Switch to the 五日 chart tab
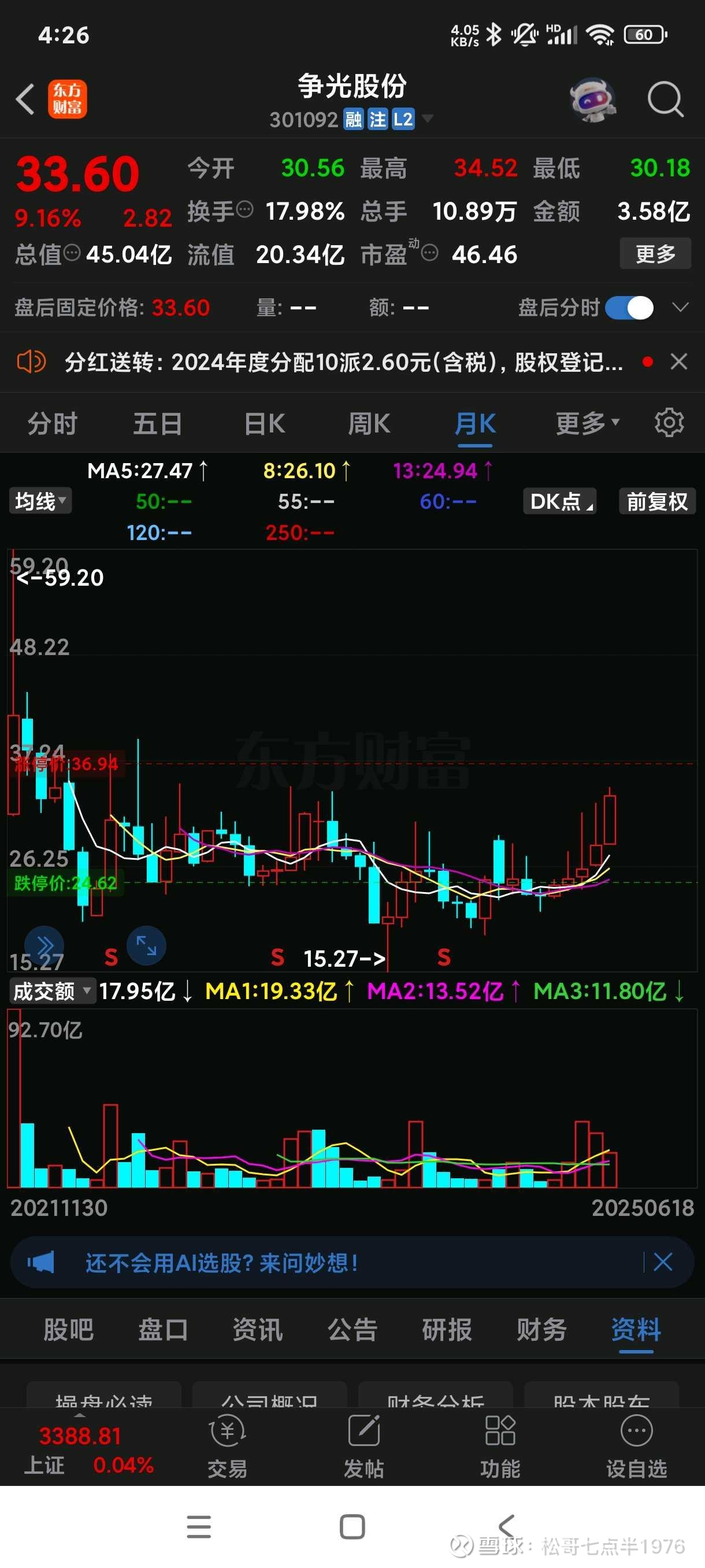 point(158,423)
